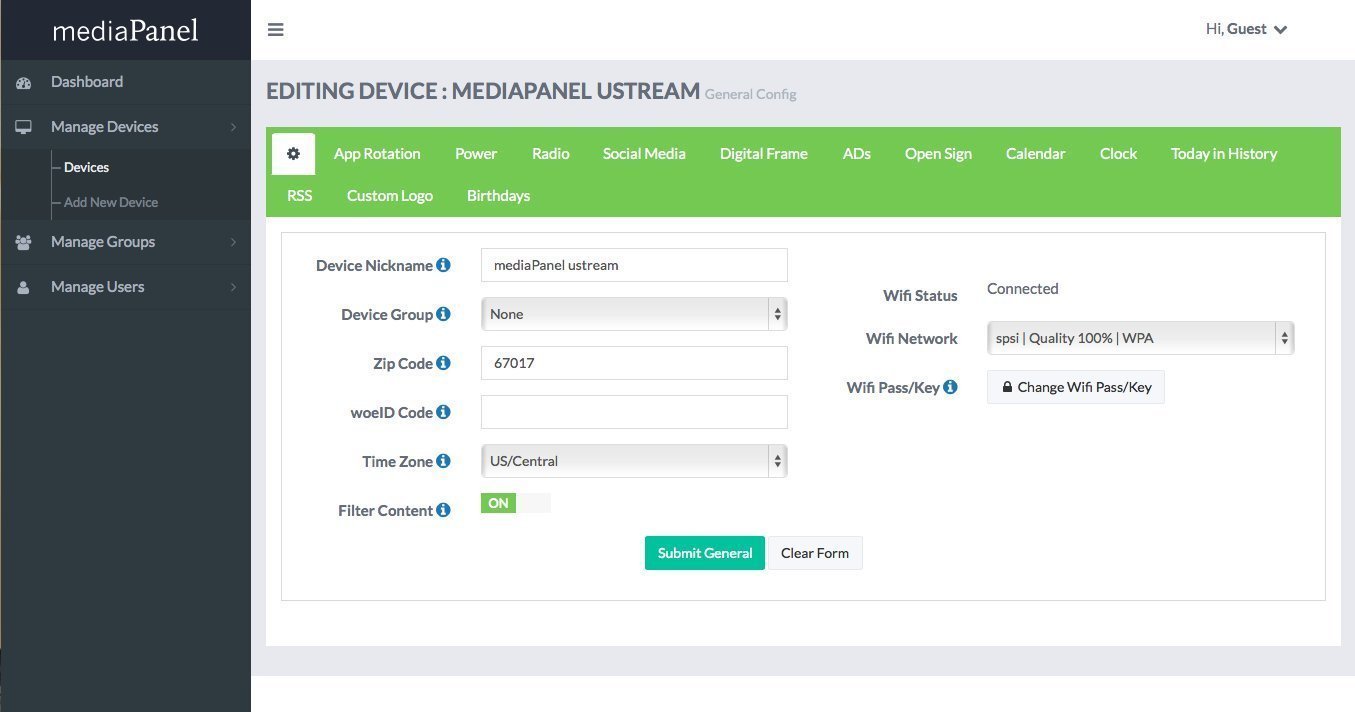The height and width of the screenshot is (712, 1355).
Task: Expand the Guest user menu
Action: point(1247,29)
